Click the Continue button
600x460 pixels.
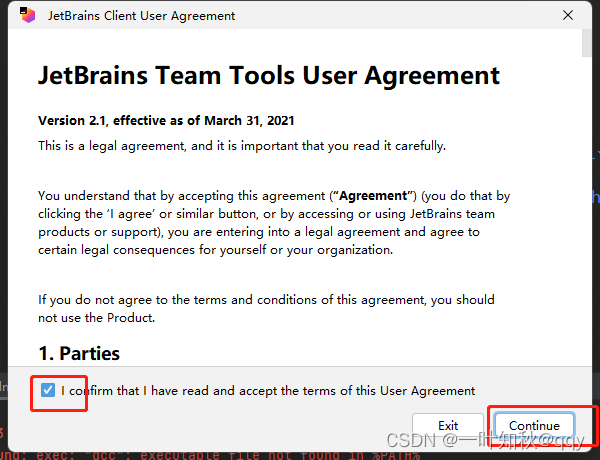pos(534,425)
